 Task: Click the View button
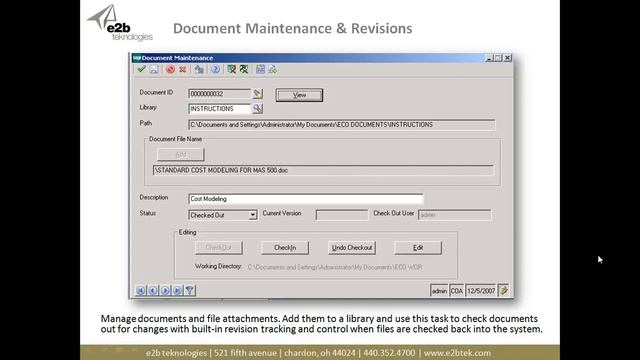(x=299, y=95)
